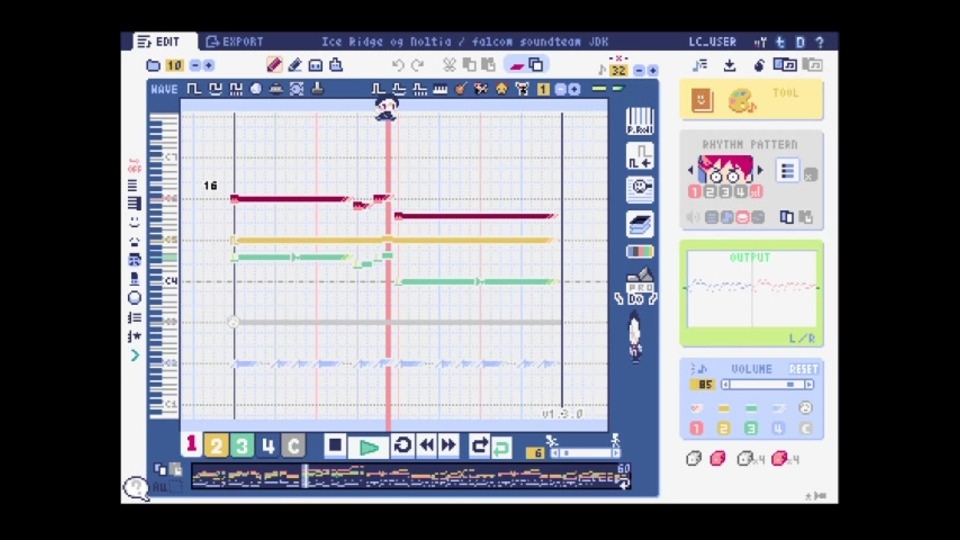960x540 pixels.
Task: Decrease note length 32 with minus
Action: (x=639, y=70)
